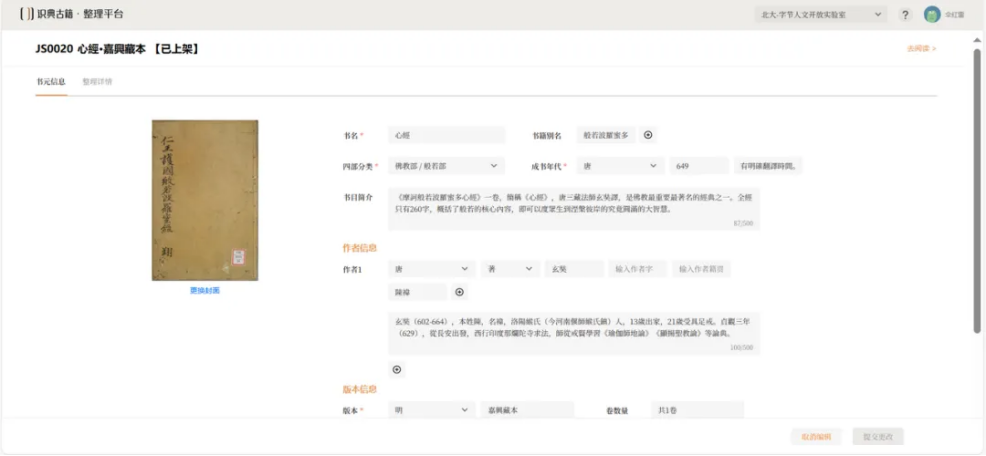Viewport: 986px width, 456px height.
Task: Click the 书籍别名 field 般若波羅蜜多
Action: pyautogui.click(x=606, y=135)
